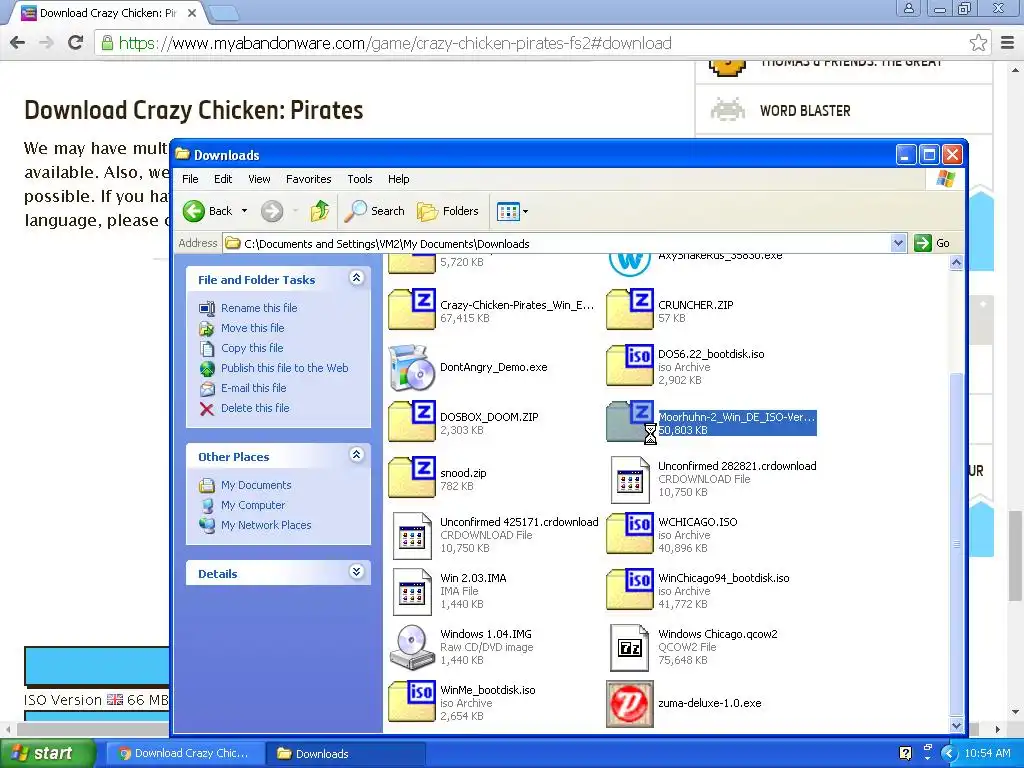Select Win 2.03.IMA file icon
The image size is (1024, 768).
click(411, 592)
